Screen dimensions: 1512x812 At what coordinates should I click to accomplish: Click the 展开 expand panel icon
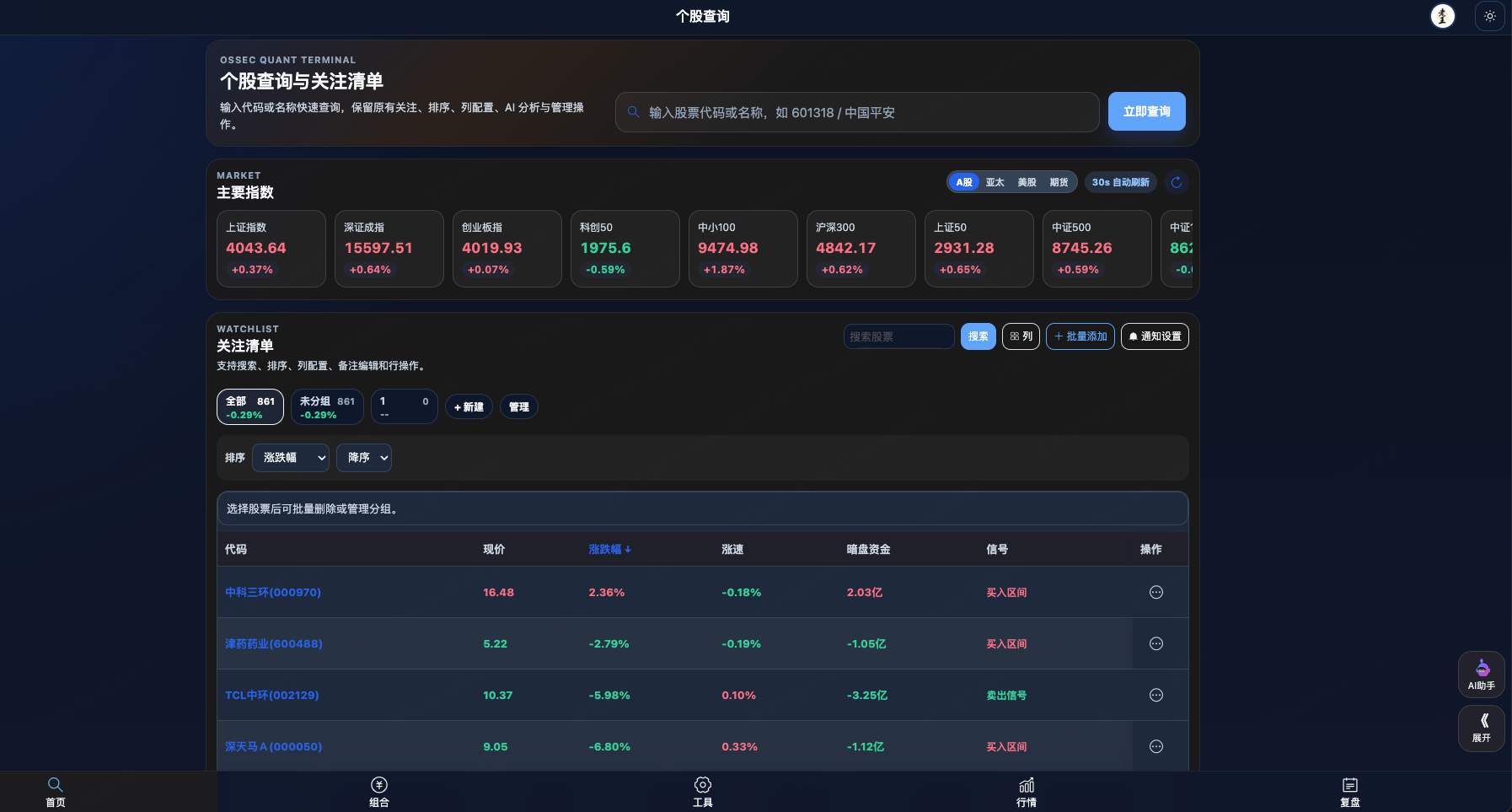[1481, 729]
